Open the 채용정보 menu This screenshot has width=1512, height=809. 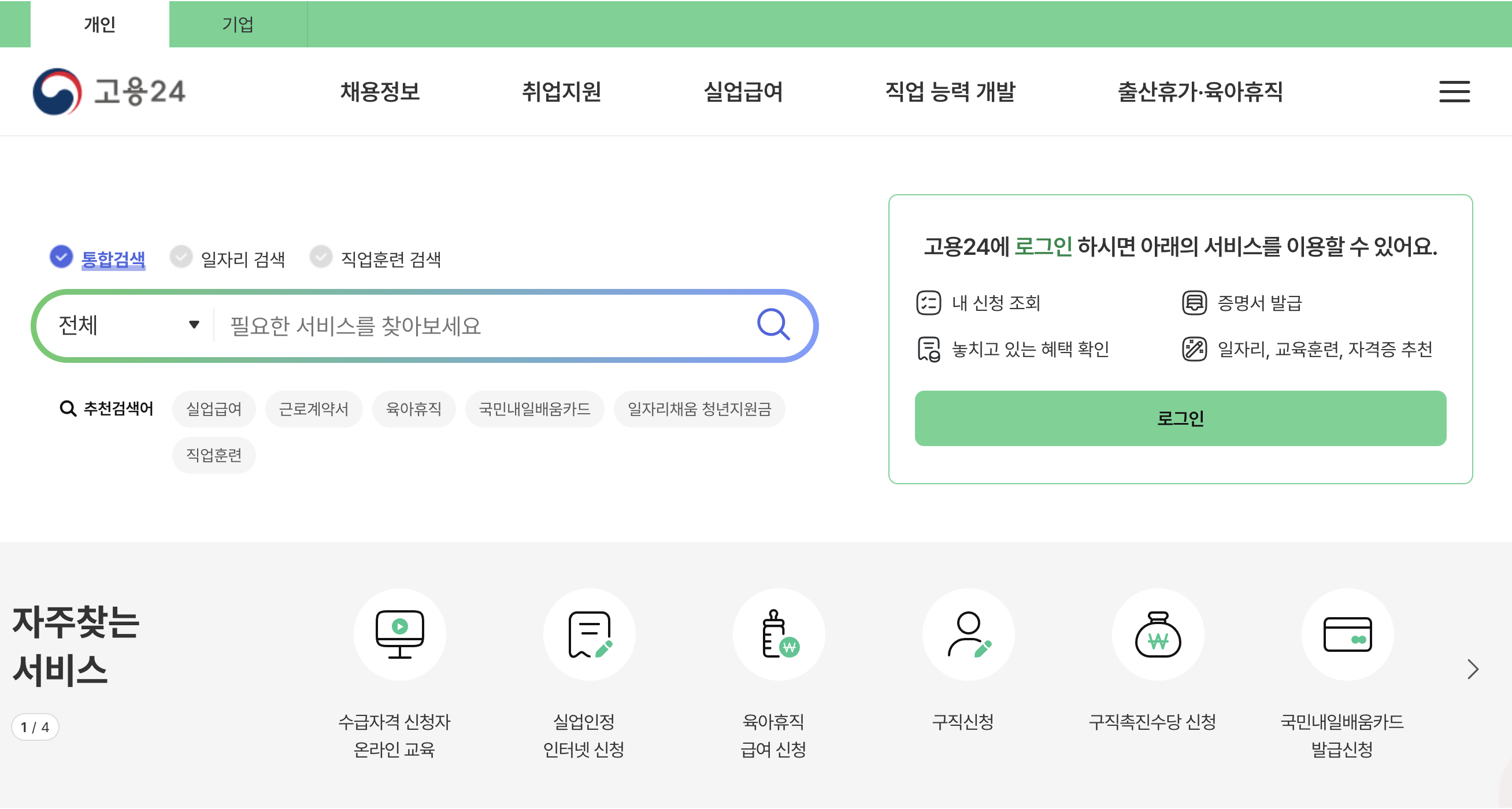[380, 91]
